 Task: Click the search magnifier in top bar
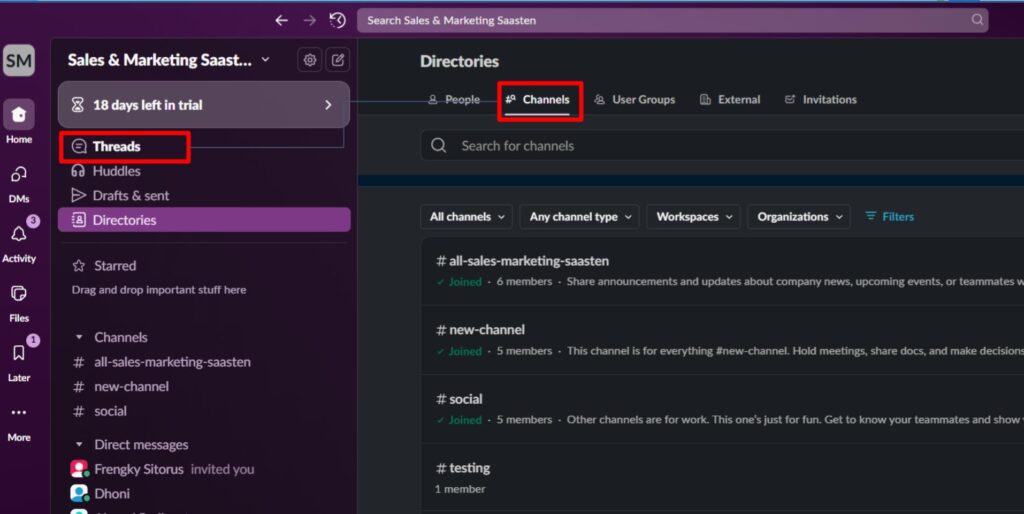(x=977, y=20)
